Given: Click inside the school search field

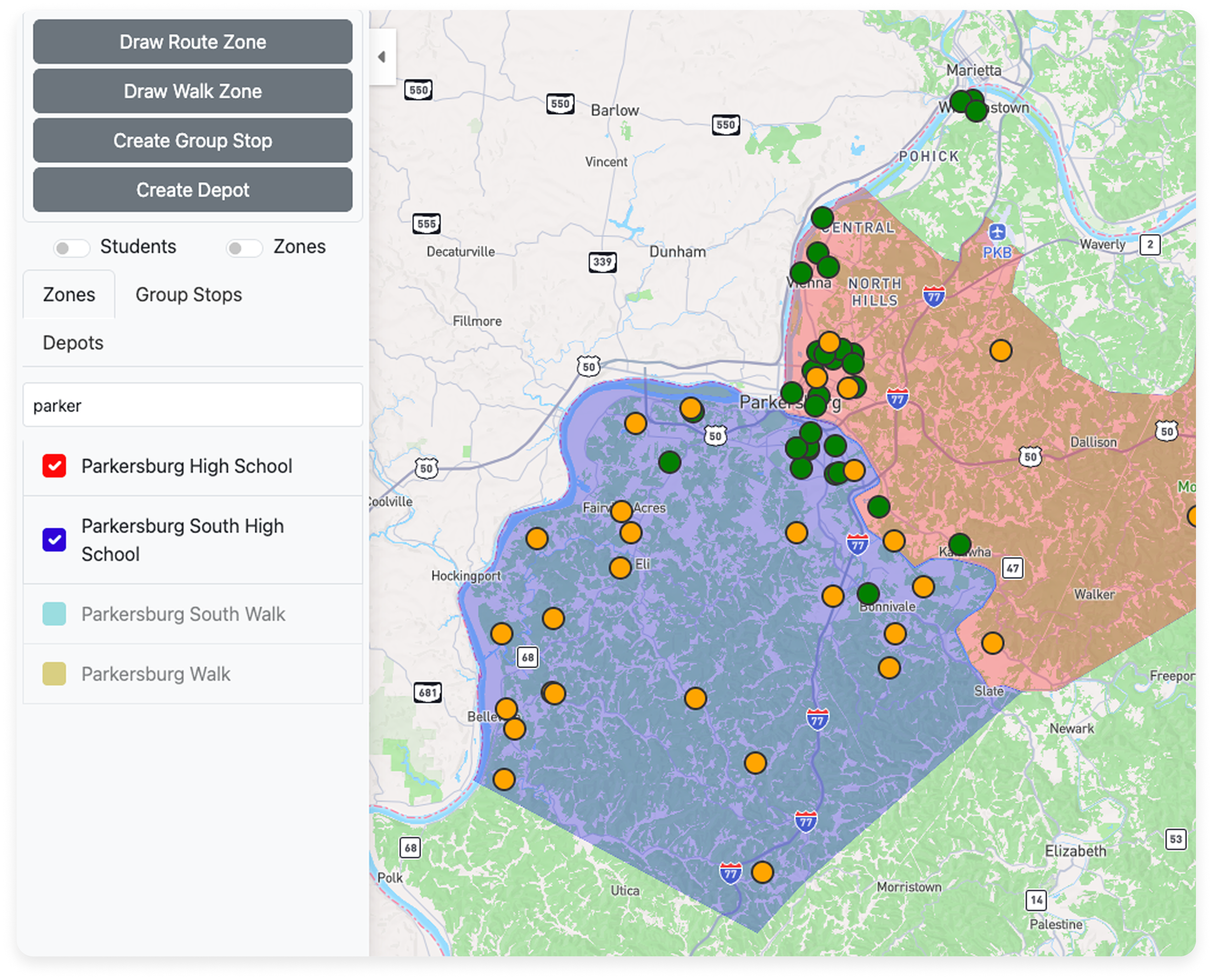Looking at the screenshot, I should (x=192, y=405).
